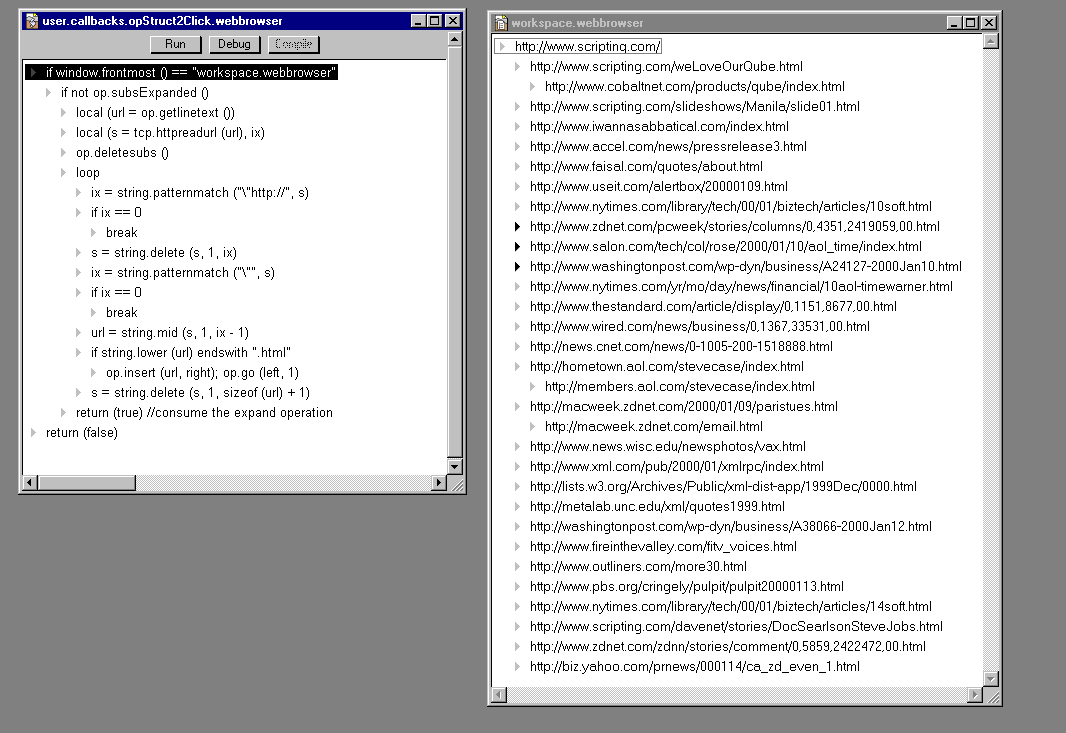Click the Run button in the script window
This screenshot has width=1066, height=733.
click(175, 44)
